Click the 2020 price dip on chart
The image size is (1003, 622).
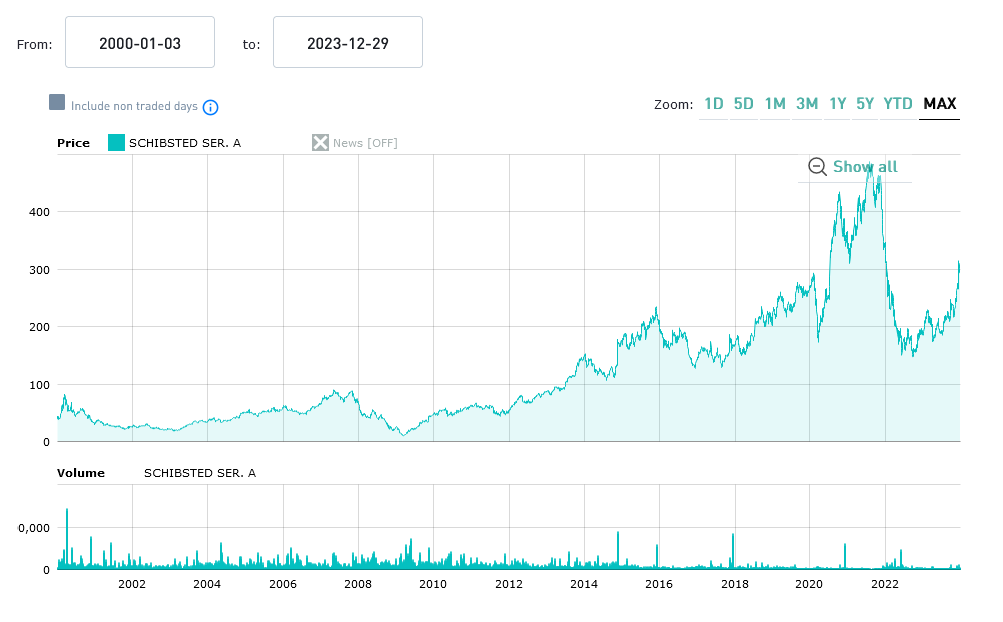click(x=819, y=338)
